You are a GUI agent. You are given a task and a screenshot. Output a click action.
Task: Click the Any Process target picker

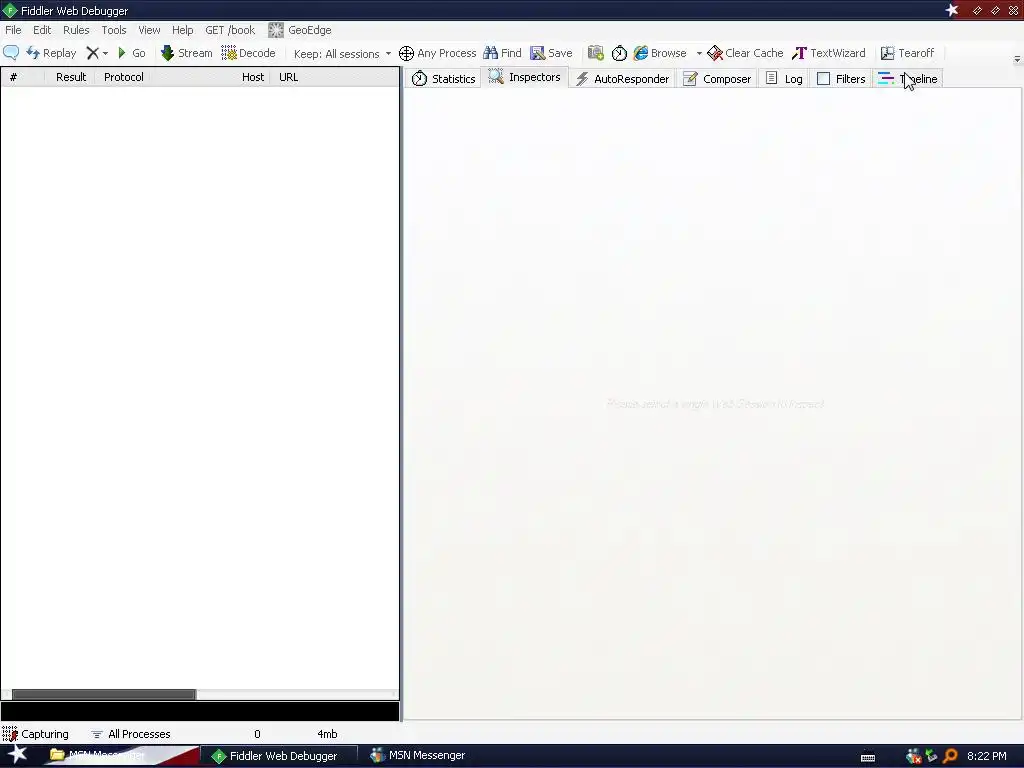click(x=437, y=53)
